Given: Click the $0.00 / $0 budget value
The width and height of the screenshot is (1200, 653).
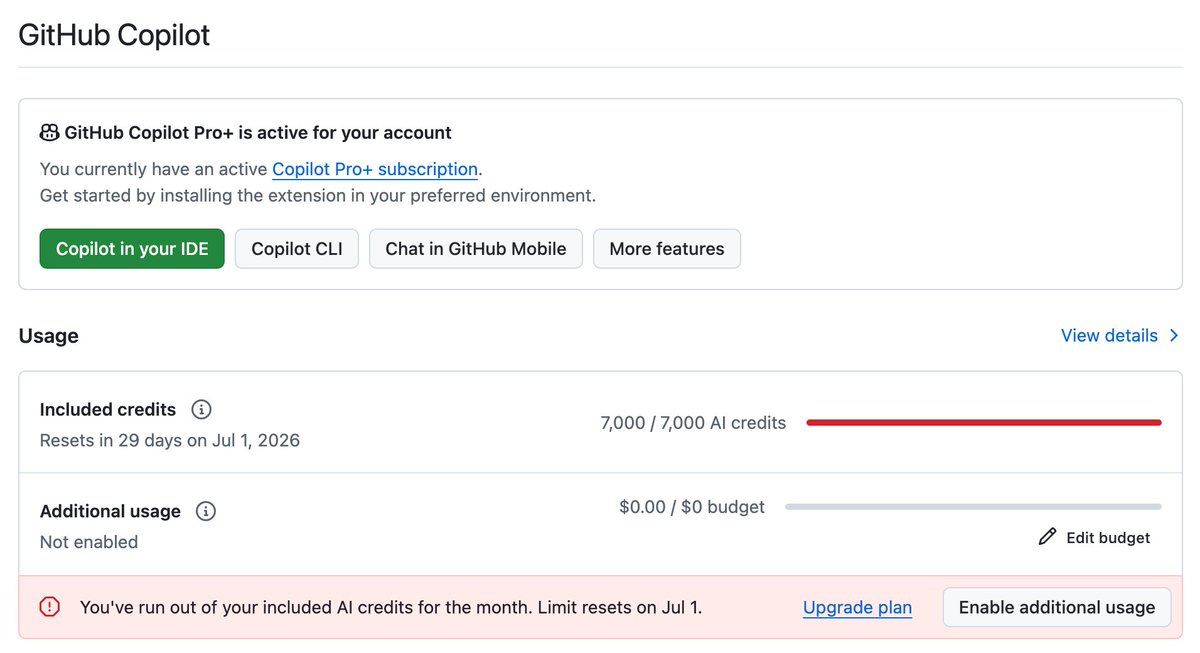Looking at the screenshot, I should click(x=692, y=507).
